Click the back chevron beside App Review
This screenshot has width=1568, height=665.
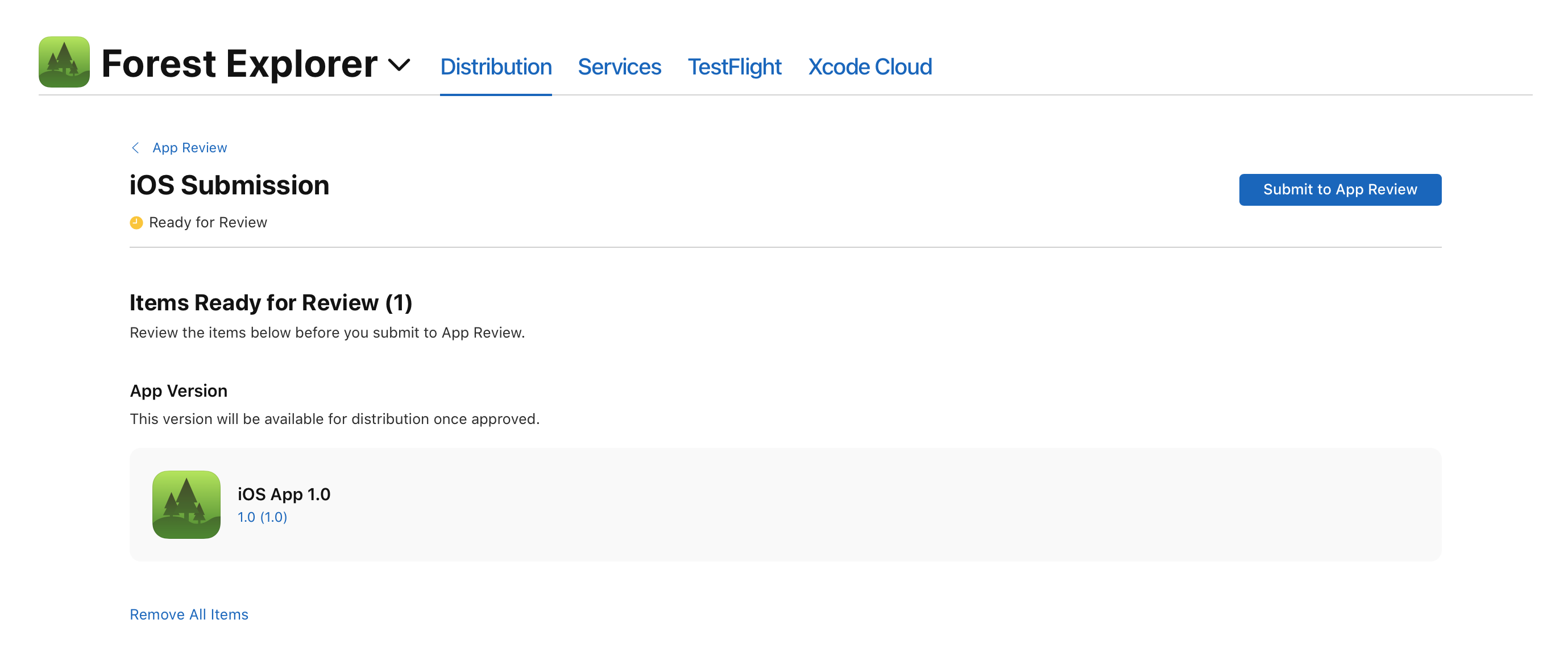135,148
